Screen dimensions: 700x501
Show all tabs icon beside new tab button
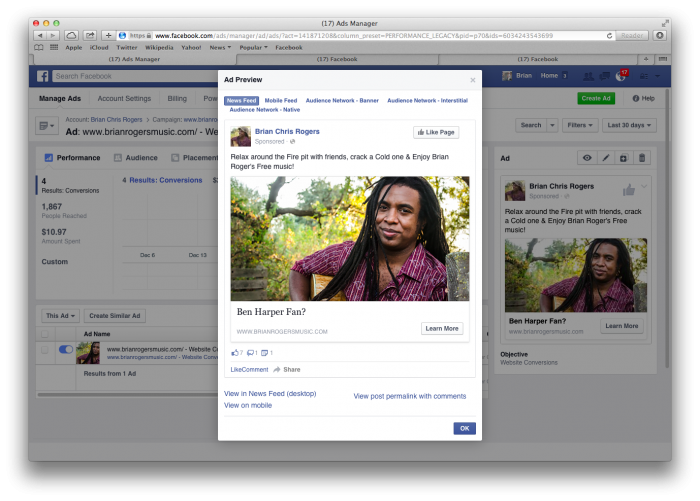coord(662,59)
